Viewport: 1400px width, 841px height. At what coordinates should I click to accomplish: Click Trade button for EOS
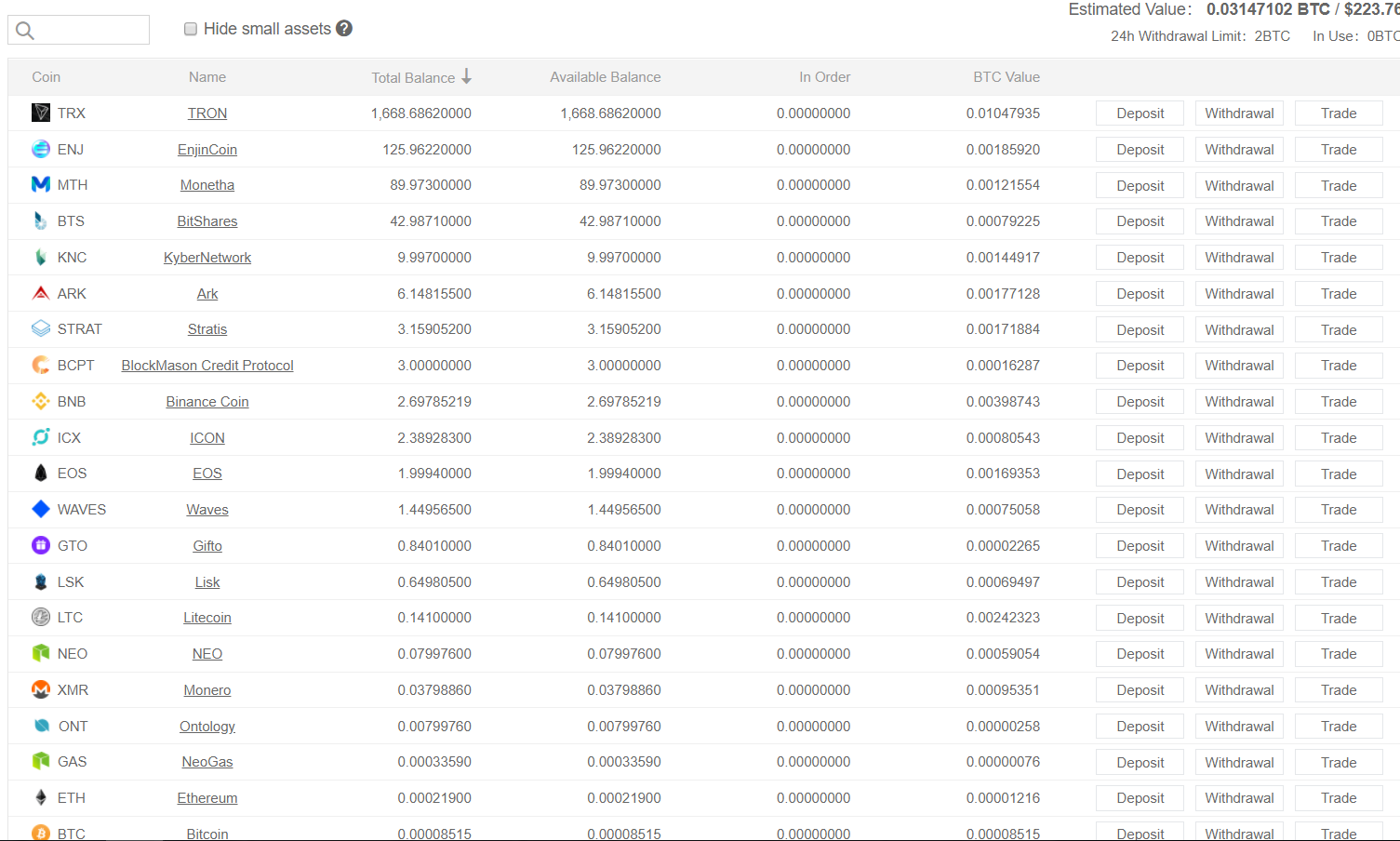click(x=1339, y=474)
